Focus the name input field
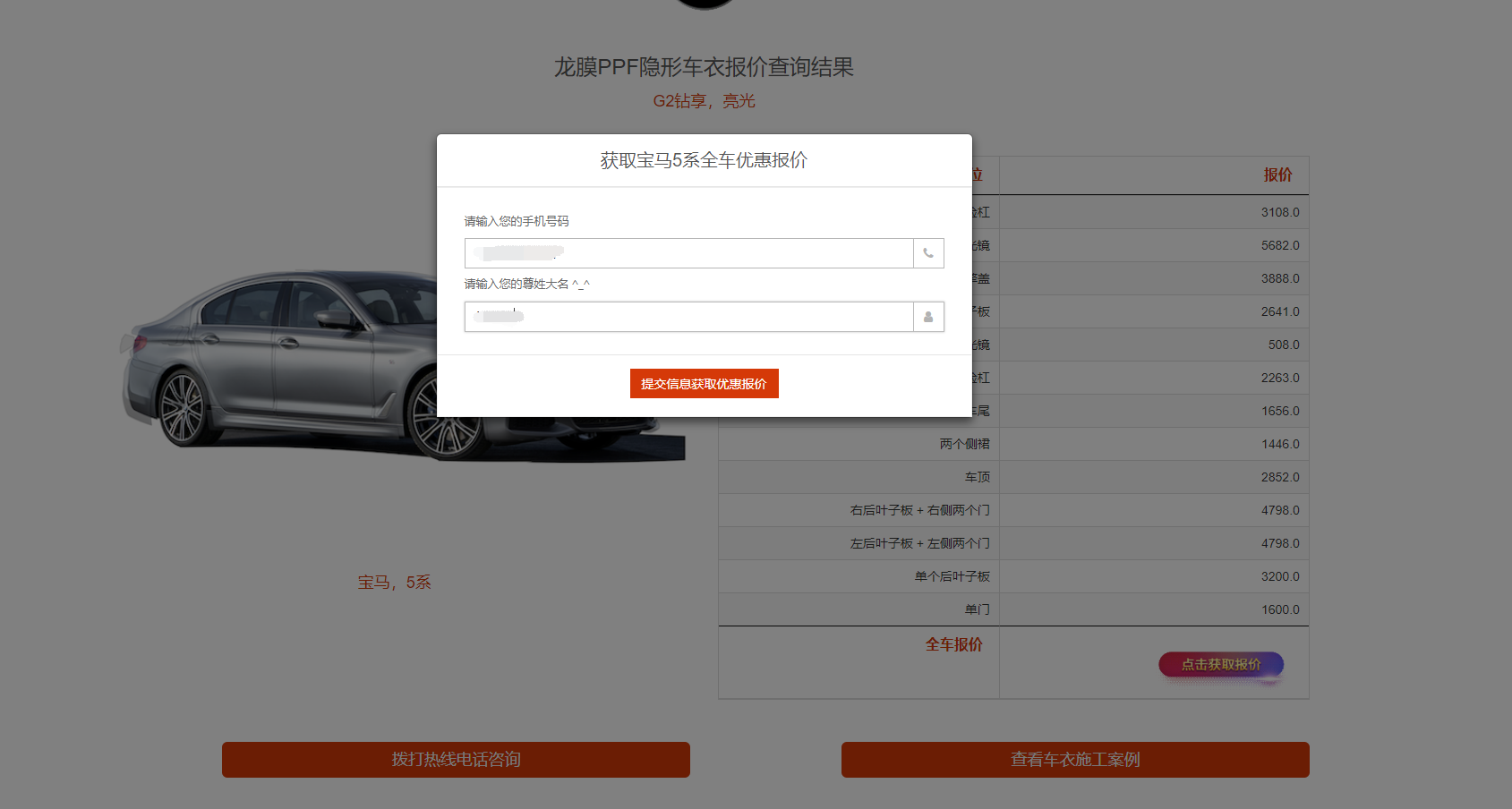The width and height of the screenshot is (1512, 809). coord(688,317)
